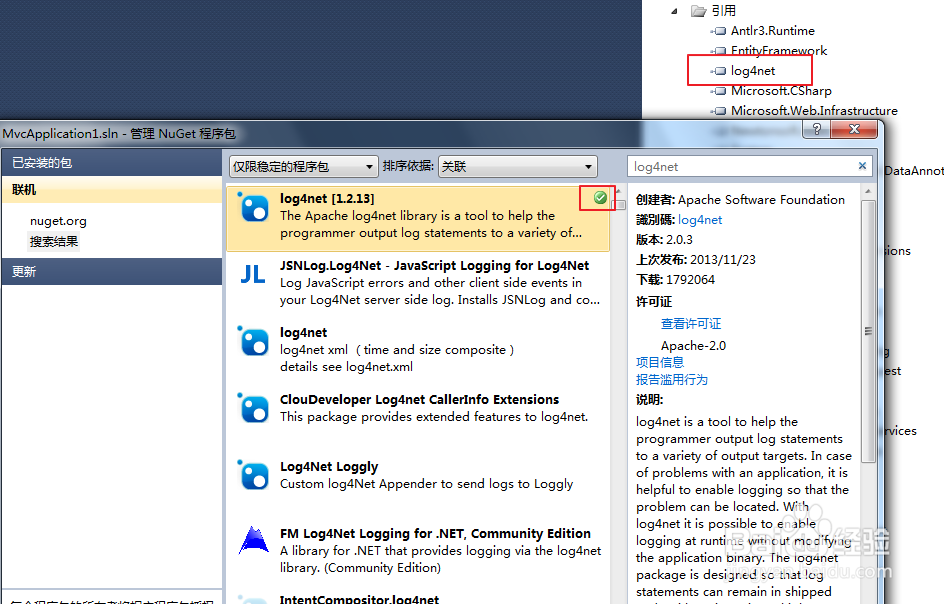This screenshot has width=944, height=604.
Task: Select the log4net xml package title
Action: coord(303,332)
